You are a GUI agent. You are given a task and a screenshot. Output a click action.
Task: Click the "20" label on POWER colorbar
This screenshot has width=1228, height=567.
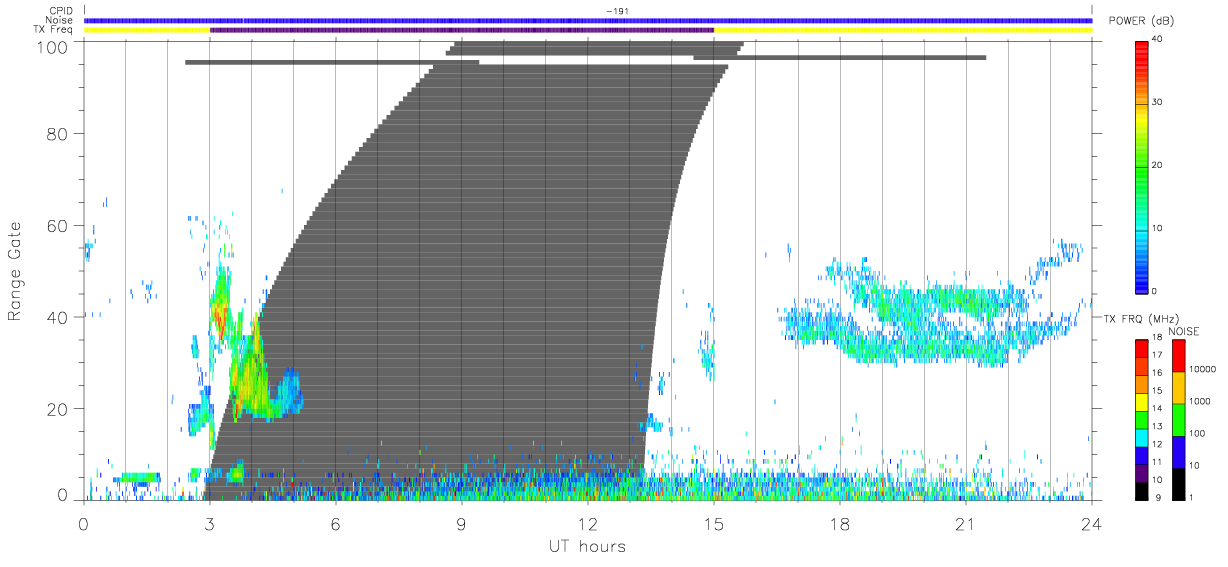click(1159, 166)
